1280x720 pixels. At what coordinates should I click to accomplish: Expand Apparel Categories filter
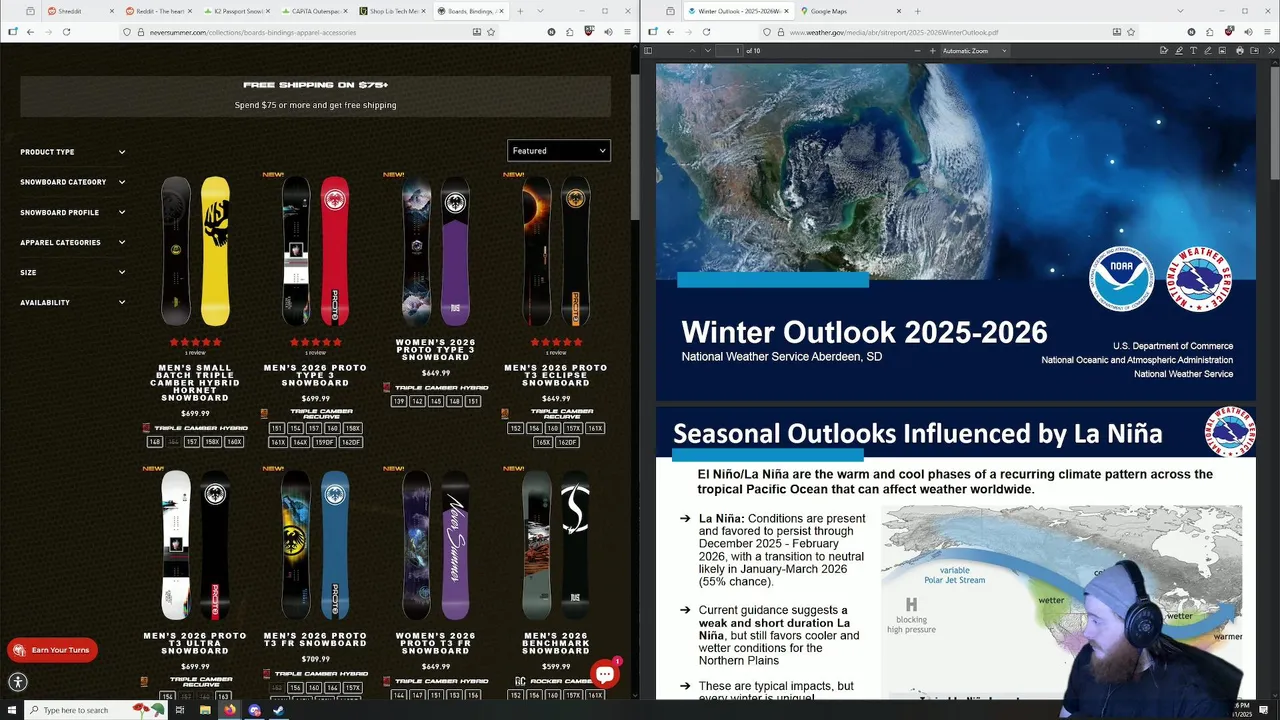[x=73, y=242]
